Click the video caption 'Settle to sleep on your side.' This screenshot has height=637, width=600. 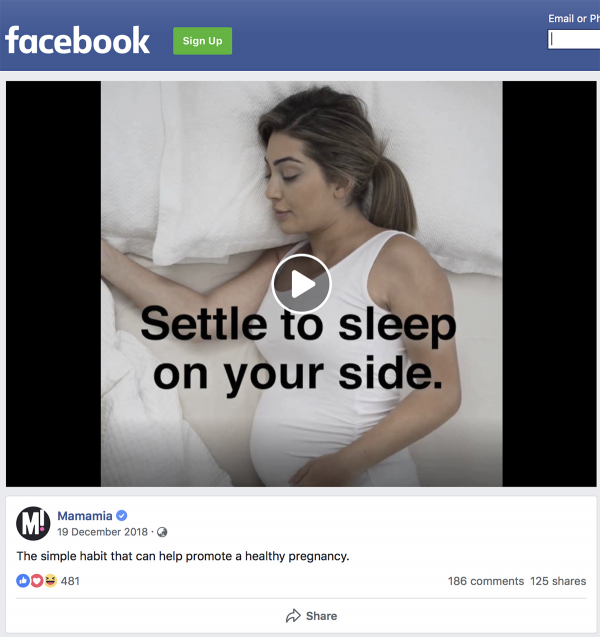pos(298,349)
